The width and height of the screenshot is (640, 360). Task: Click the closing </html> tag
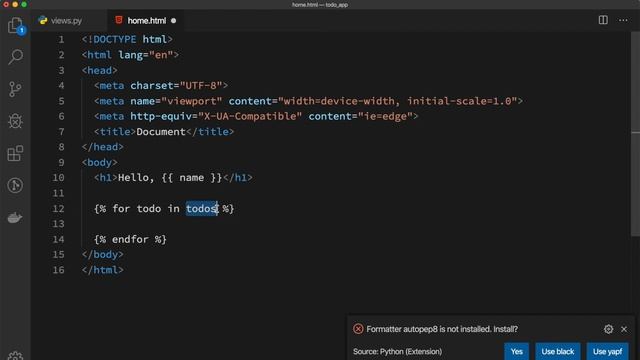102,270
